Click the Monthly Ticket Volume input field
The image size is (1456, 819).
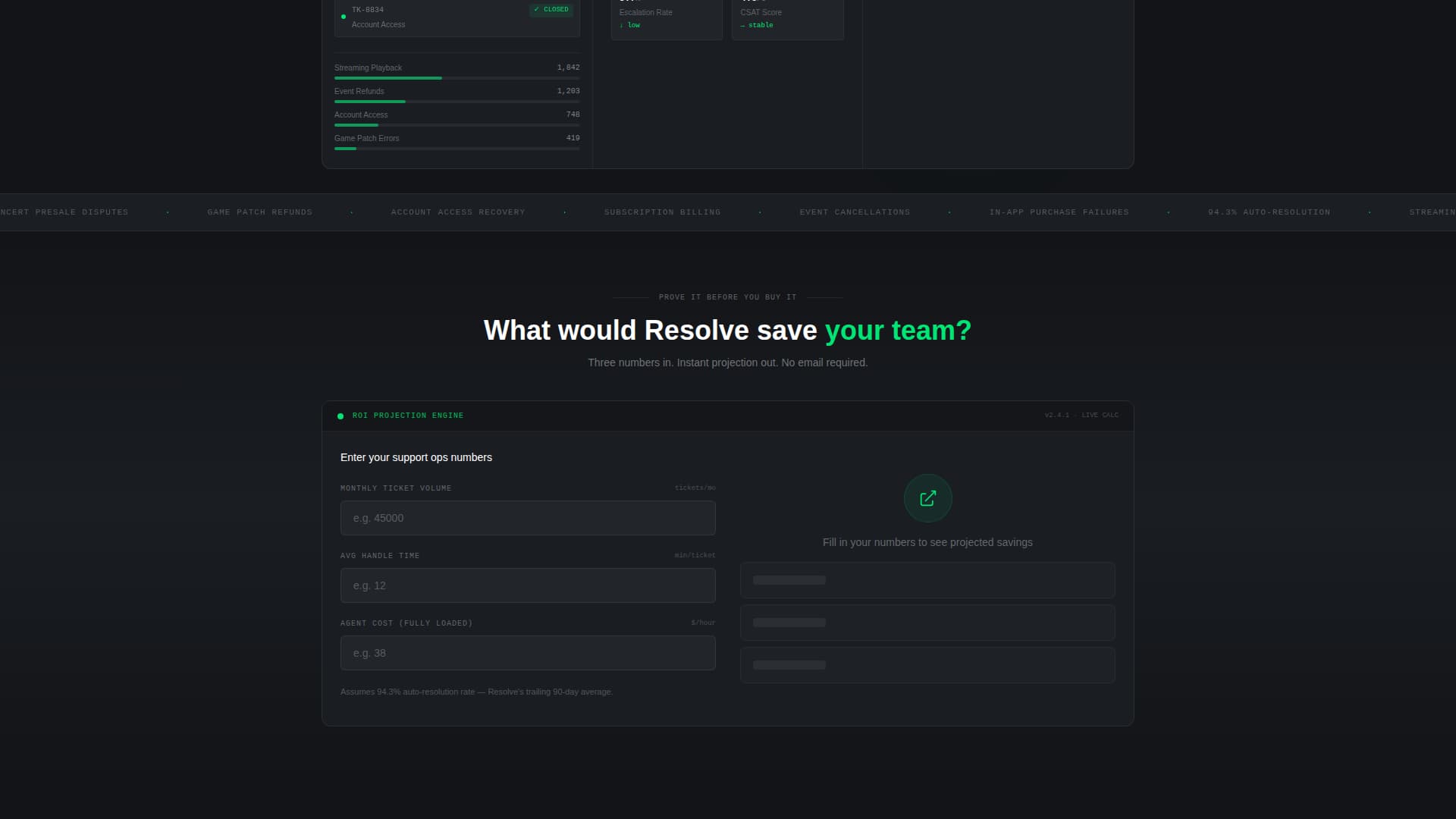pos(528,518)
